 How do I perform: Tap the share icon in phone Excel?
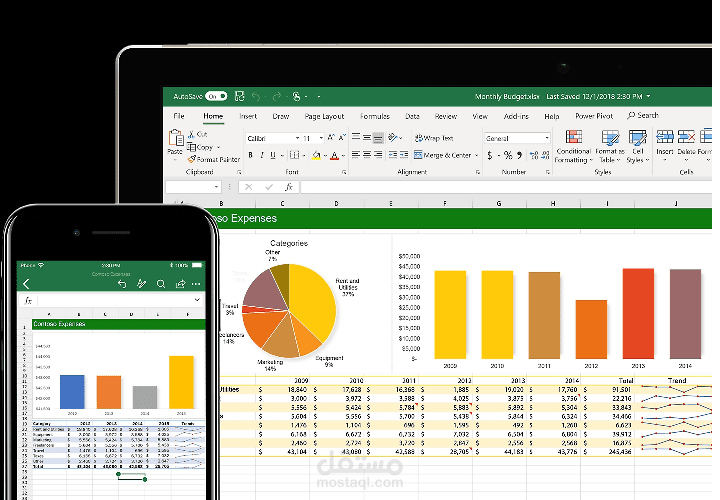[180, 284]
